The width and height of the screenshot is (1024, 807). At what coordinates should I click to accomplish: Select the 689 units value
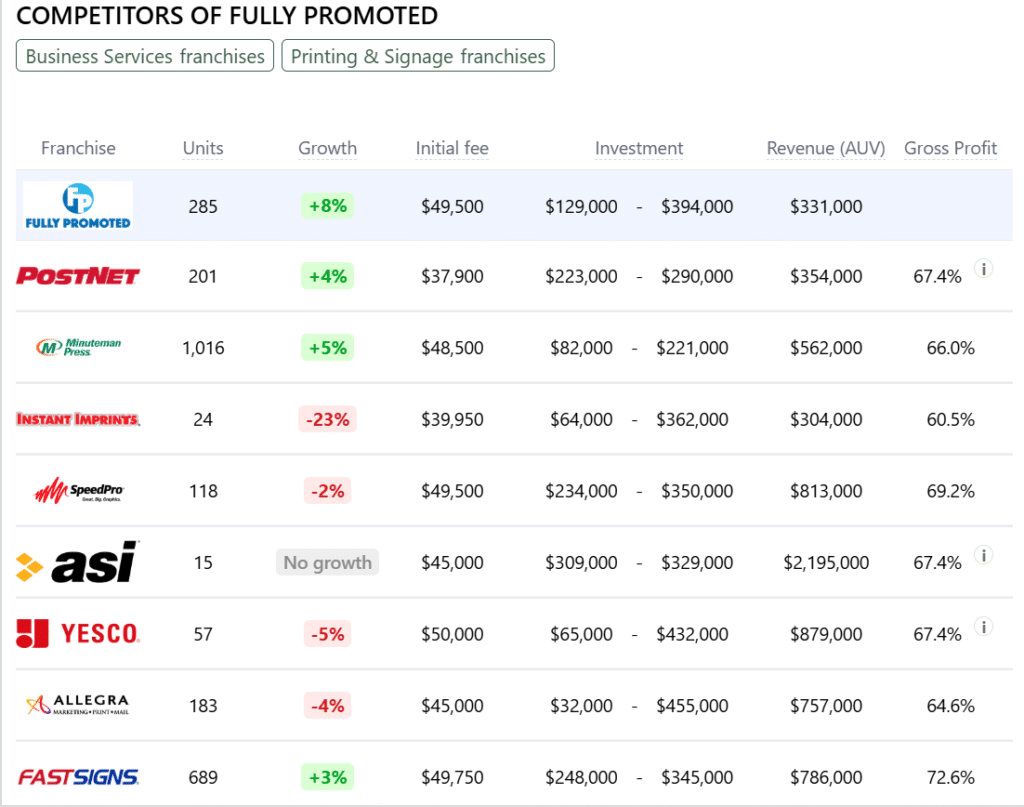[203, 778]
